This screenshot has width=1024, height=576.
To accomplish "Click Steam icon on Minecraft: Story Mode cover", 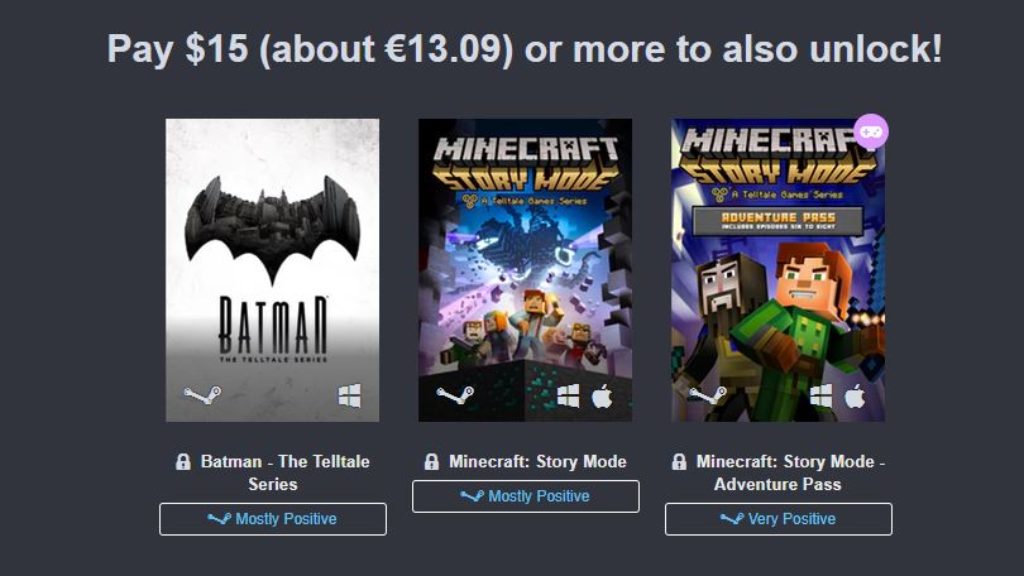I will [454, 396].
